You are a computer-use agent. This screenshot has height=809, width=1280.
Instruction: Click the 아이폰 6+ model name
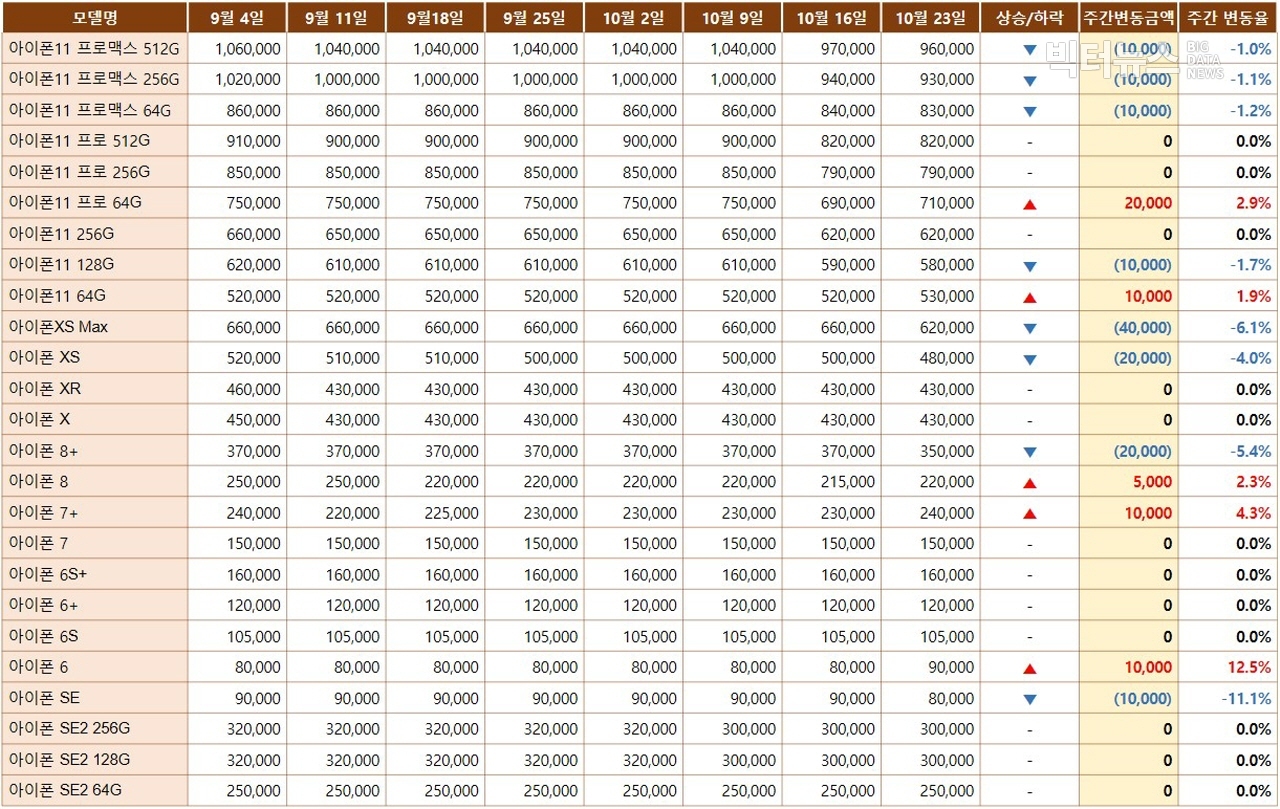pos(43,605)
